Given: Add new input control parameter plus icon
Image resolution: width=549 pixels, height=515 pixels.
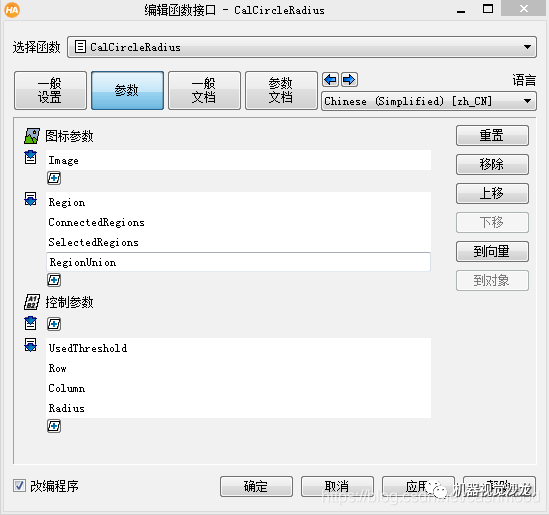Looking at the screenshot, I should point(54,324).
